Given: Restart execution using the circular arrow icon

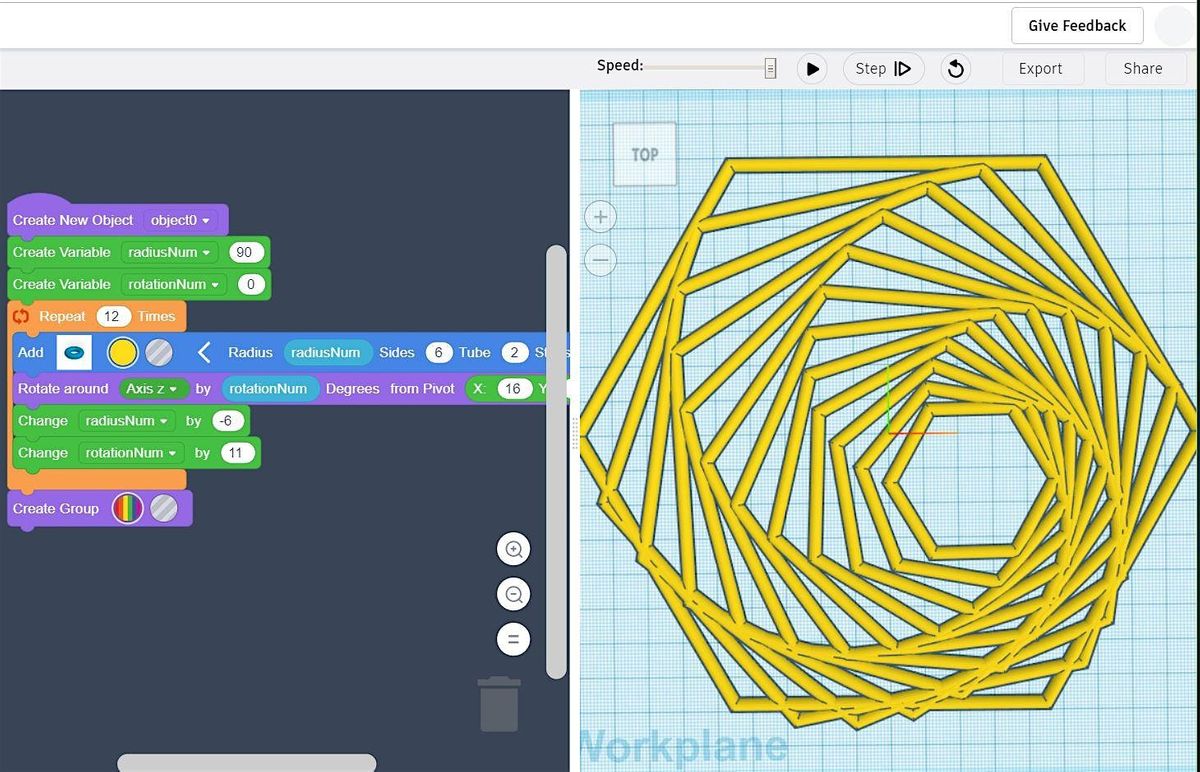Looking at the screenshot, I should pos(954,68).
